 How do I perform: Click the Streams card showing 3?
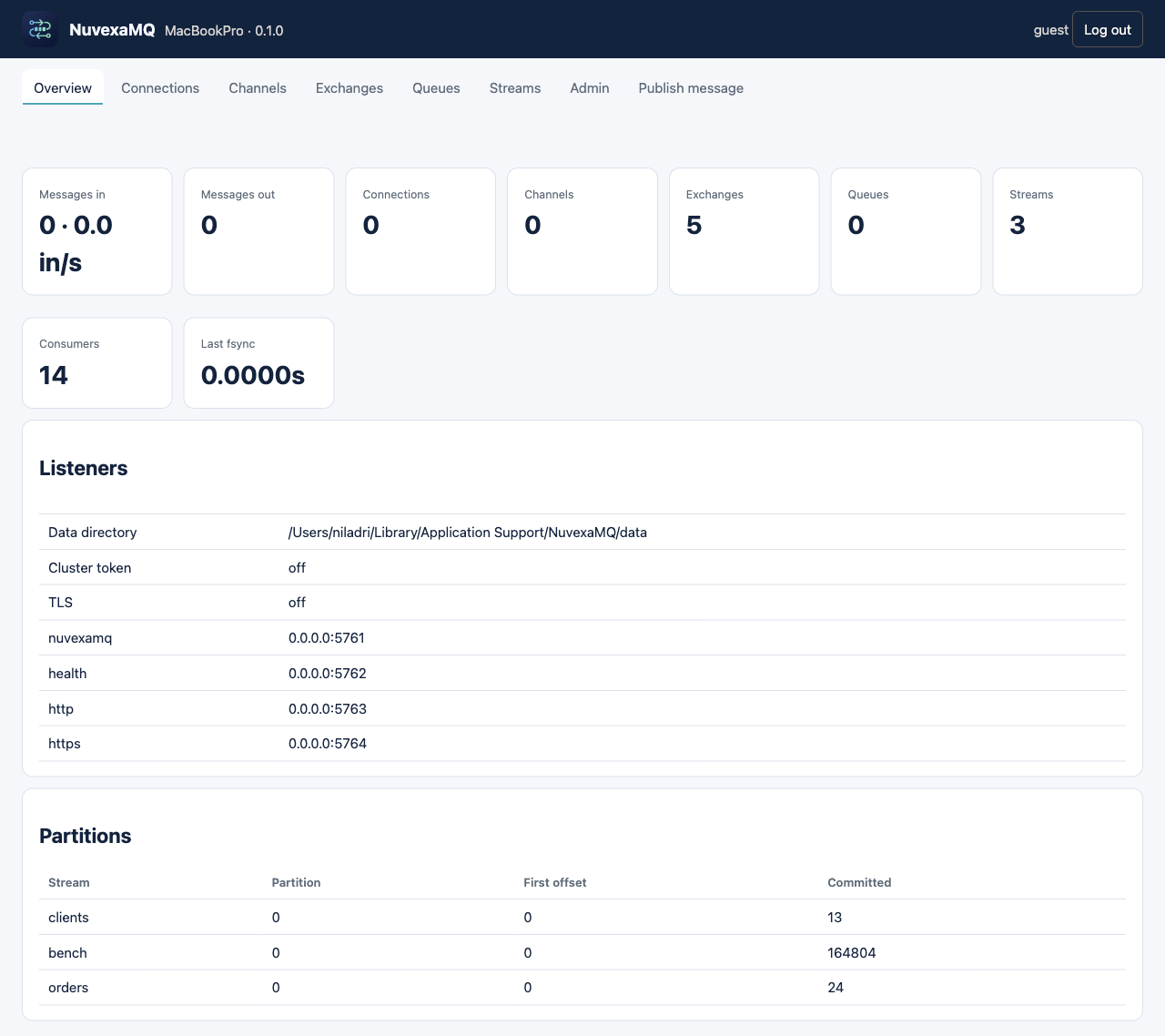coord(1068,231)
